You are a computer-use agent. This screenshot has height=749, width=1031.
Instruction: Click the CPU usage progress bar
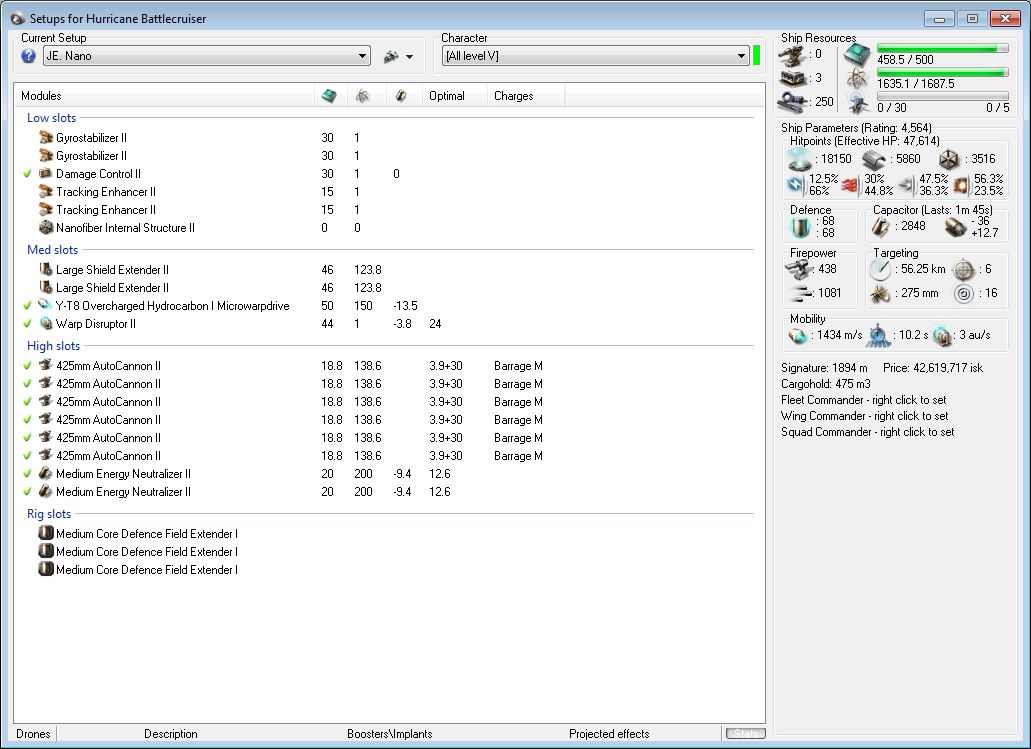pyautogui.click(x=942, y=48)
